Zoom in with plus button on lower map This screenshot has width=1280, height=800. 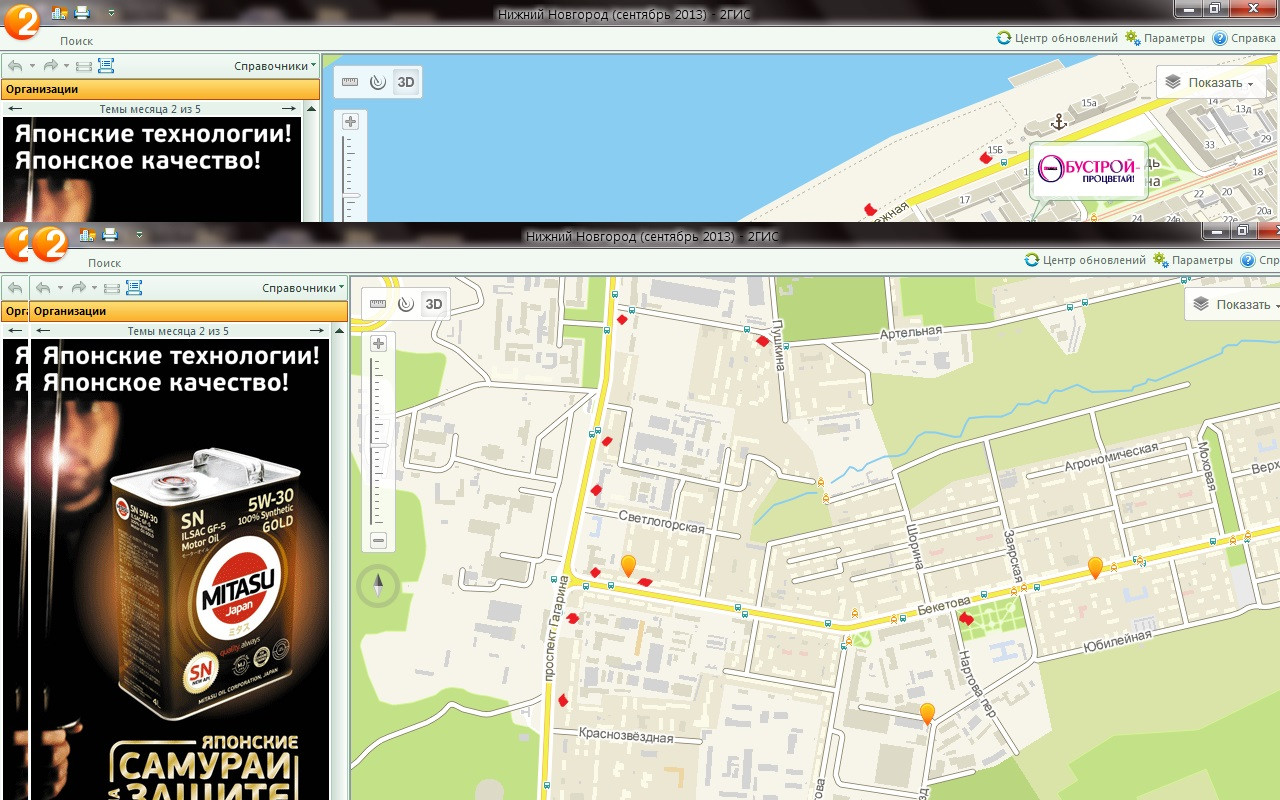[378, 344]
